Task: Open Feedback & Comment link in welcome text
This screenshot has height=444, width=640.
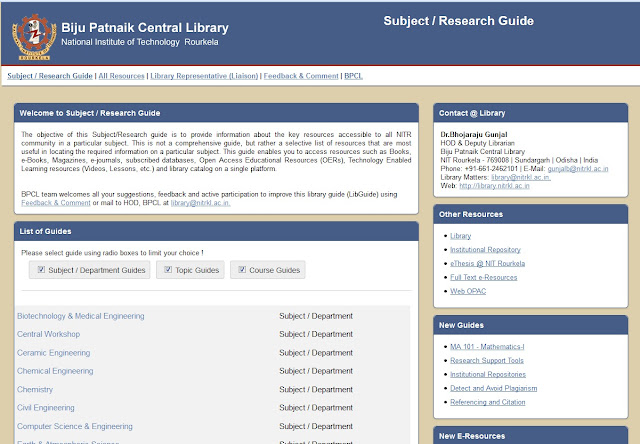Action: [x=56, y=203]
